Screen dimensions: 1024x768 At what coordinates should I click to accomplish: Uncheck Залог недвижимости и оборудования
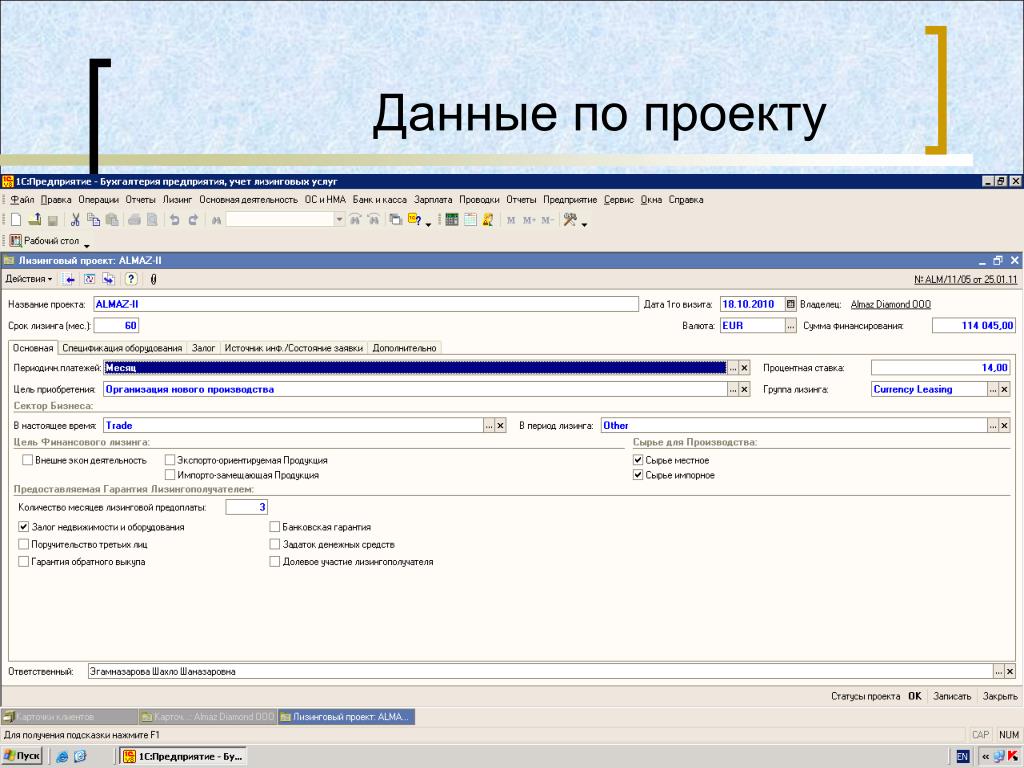pos(24,526)
